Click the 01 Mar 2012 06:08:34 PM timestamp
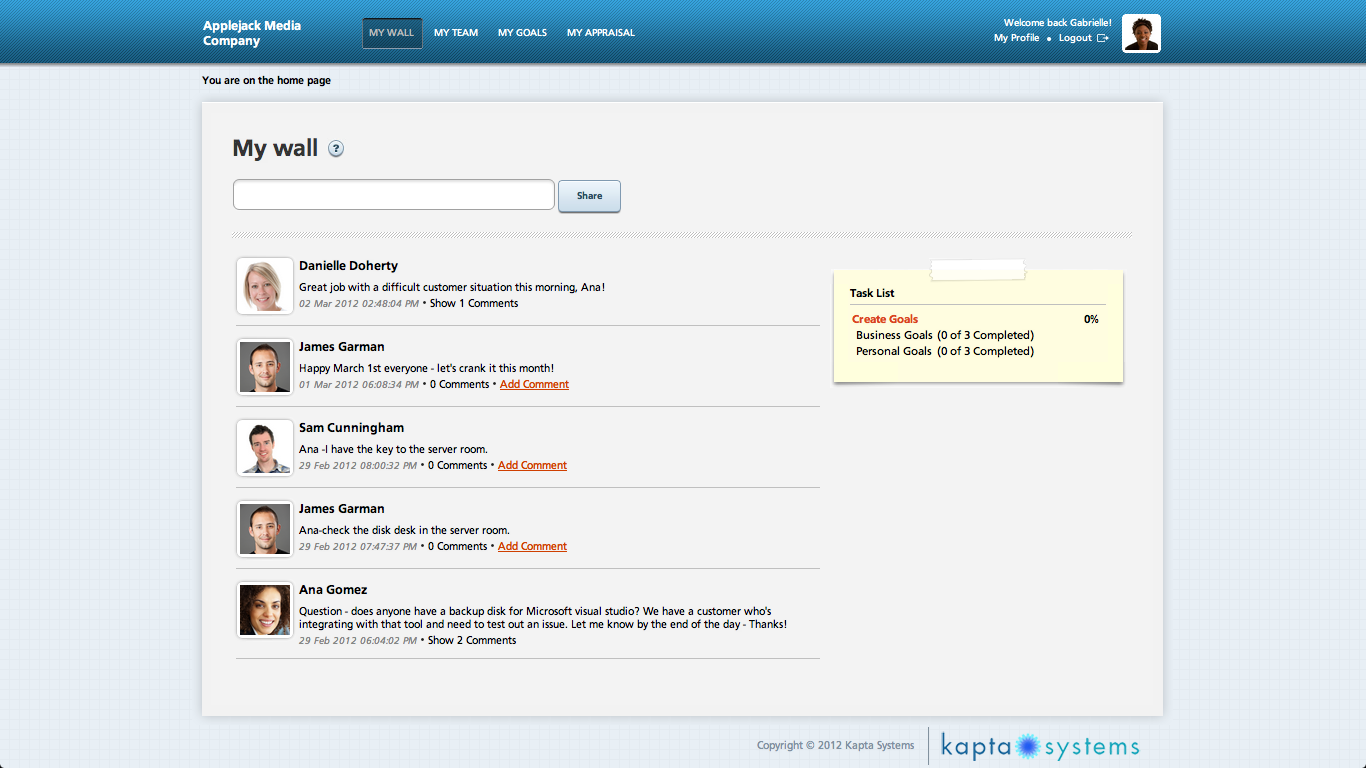This screenshot has width=1366, height=768. coord(359,384)
